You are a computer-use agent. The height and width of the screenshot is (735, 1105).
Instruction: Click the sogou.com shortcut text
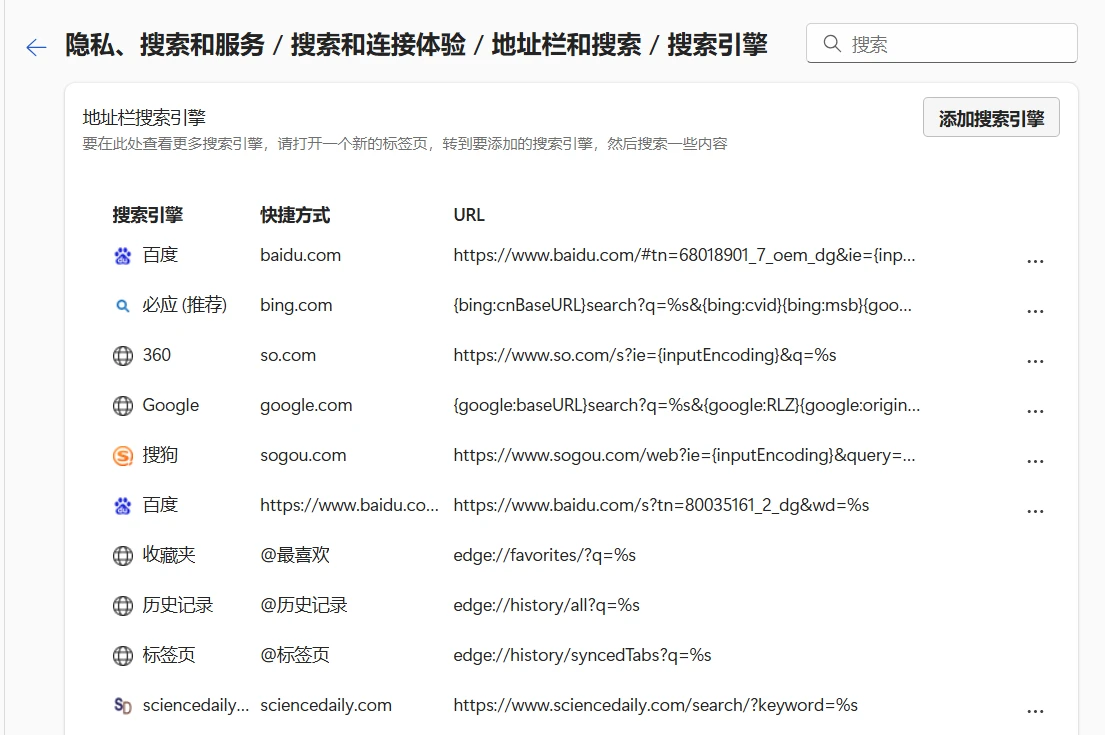[x=303, y=455]
